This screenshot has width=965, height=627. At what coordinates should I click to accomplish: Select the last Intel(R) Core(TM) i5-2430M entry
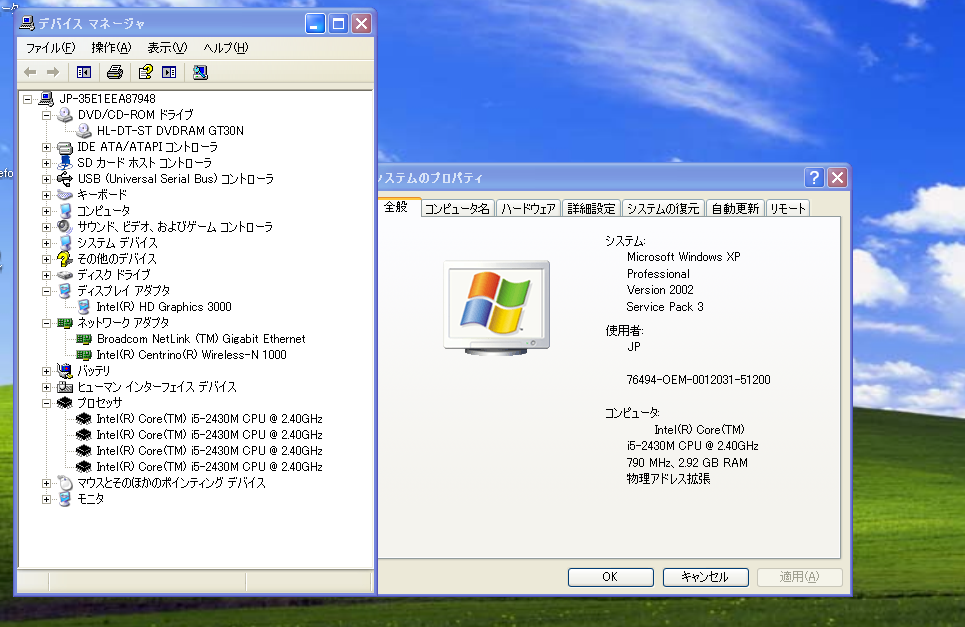click(209, 466)
